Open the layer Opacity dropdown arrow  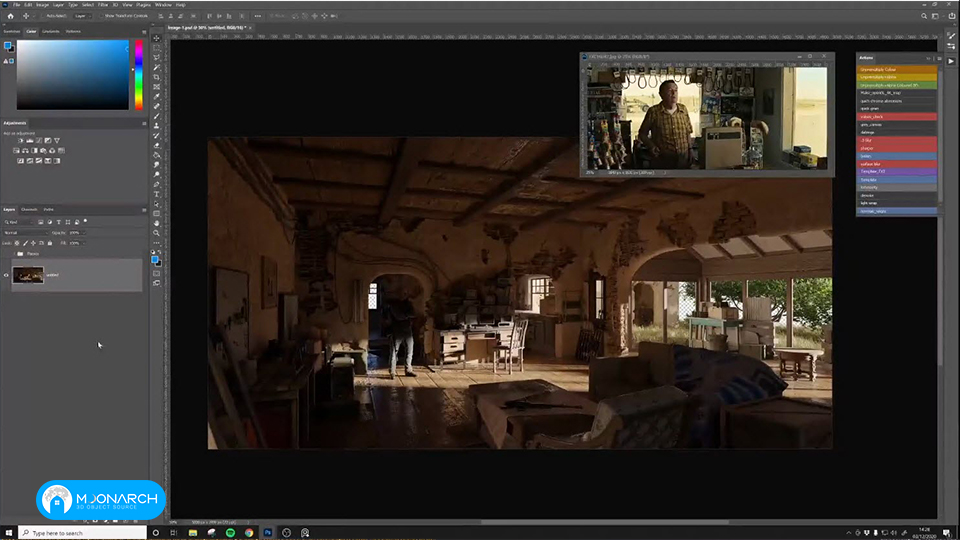click(x=83, y=233)
